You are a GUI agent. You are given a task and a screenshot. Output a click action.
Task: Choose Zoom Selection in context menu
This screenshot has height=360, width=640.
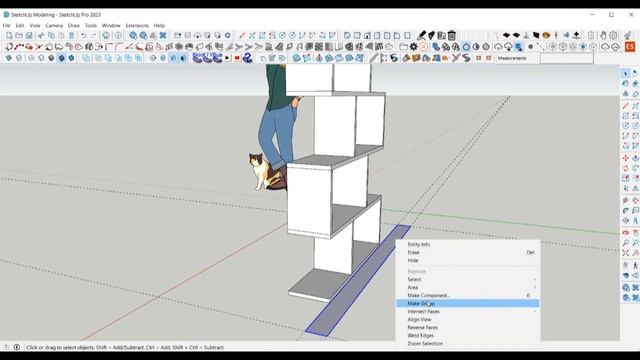[468, 343]
